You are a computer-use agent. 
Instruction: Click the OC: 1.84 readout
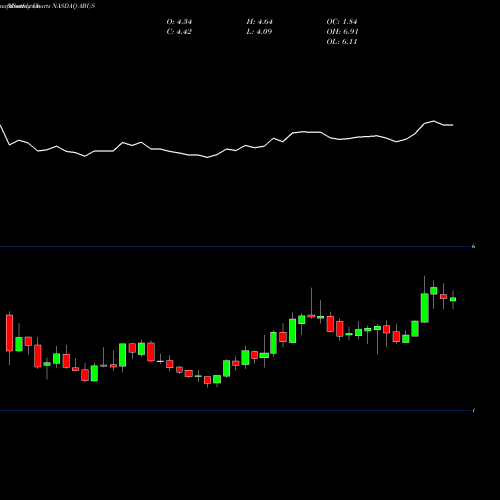click(x=342, y=22)
